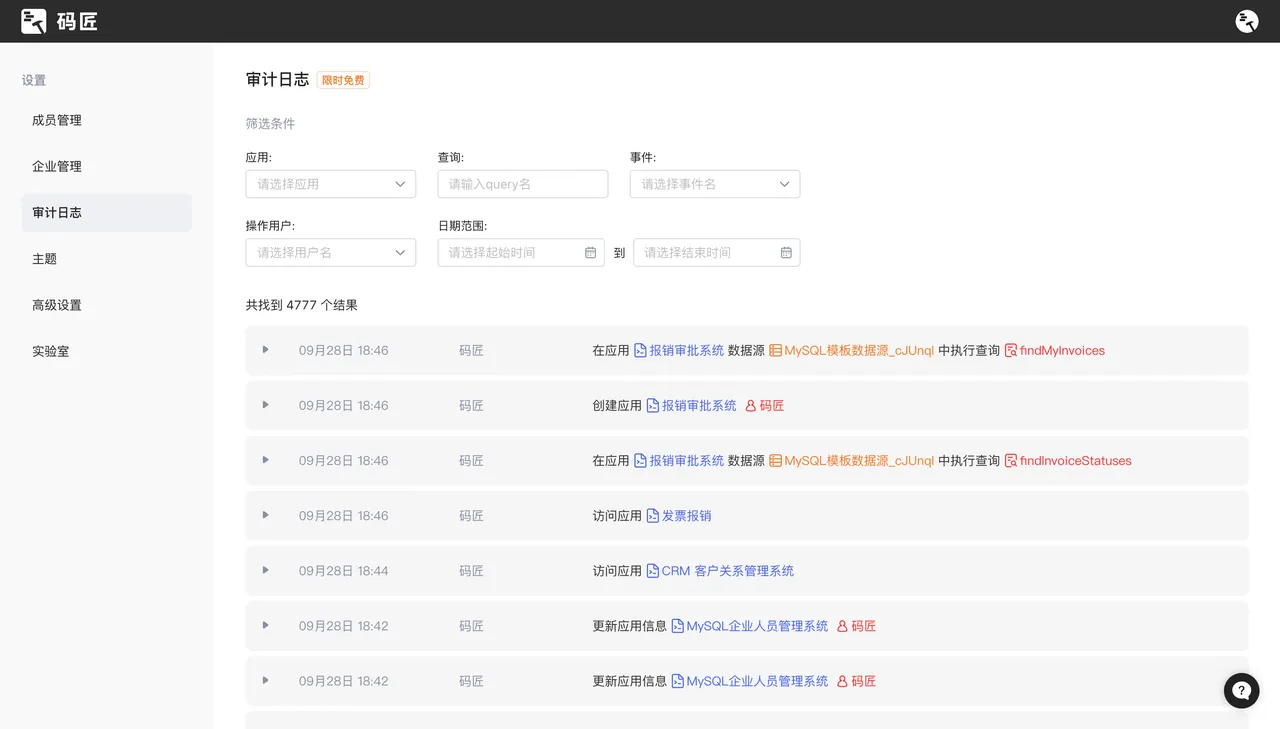Open 报销审批系统 link in 创建应用 row
The width and height of the screenshot is (1280, 729).
pos(699,406)
